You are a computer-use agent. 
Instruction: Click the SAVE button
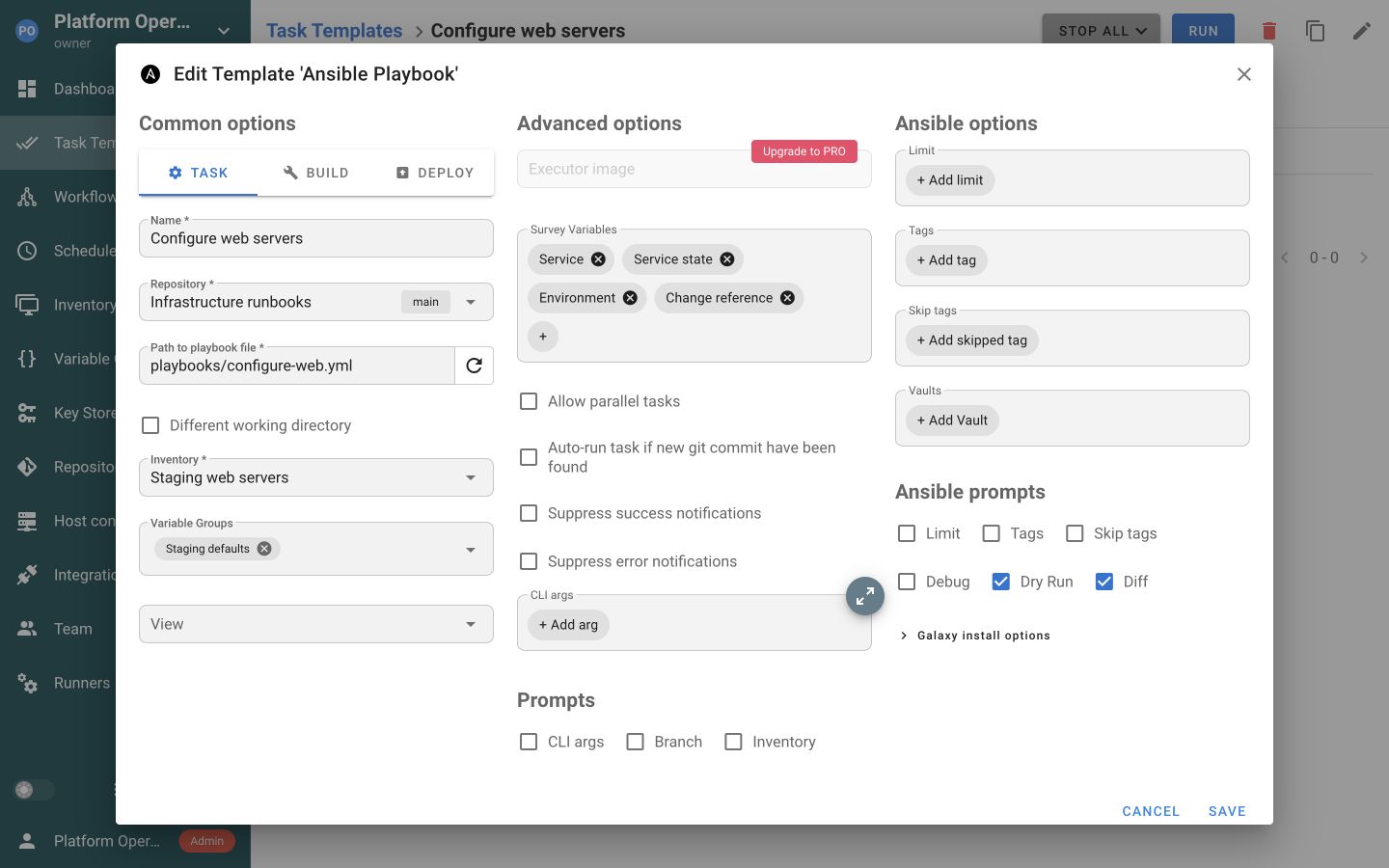coord(1227,811)
